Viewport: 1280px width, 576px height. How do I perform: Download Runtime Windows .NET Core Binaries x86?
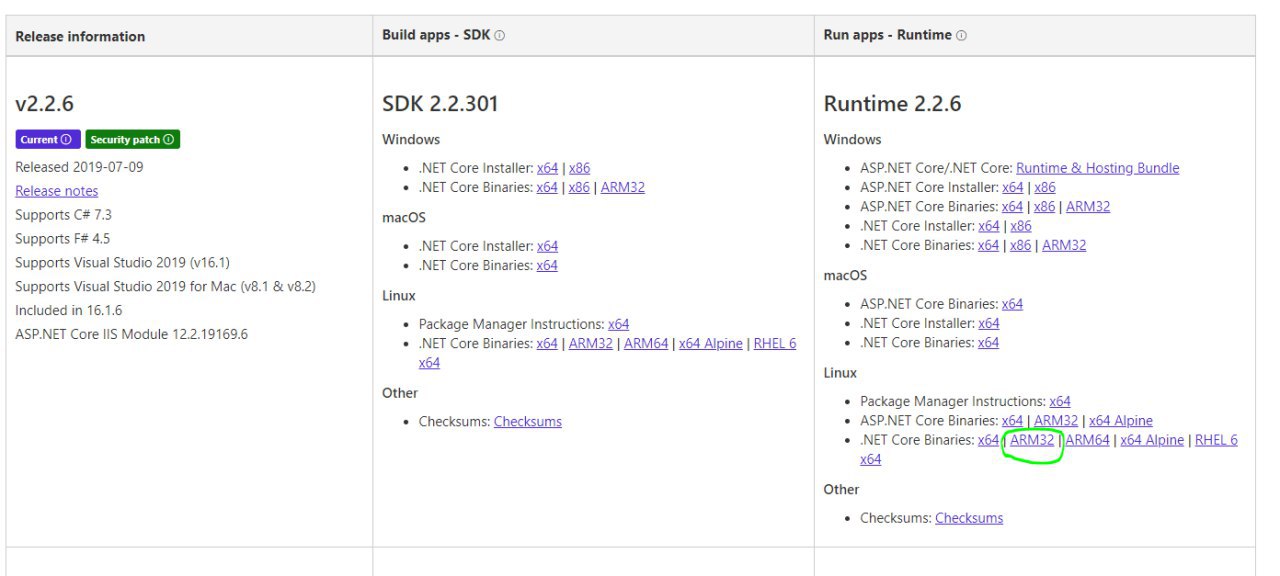[x=1021, y=245]
